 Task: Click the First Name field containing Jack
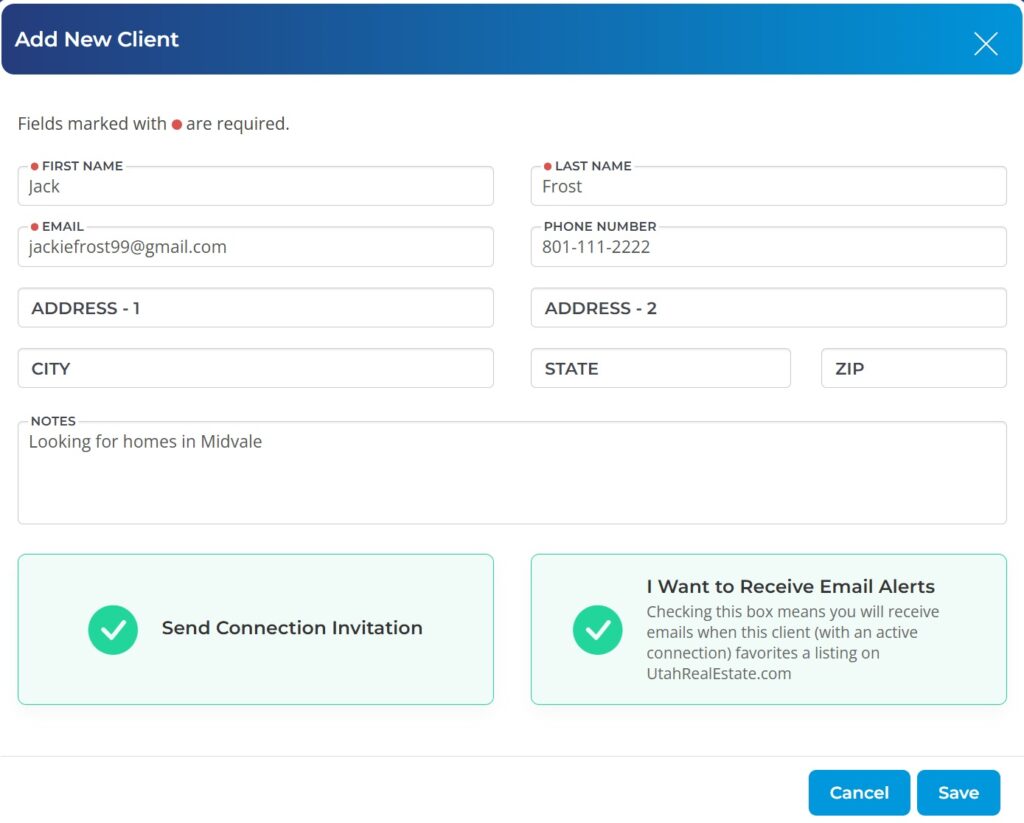click(255, 187)
